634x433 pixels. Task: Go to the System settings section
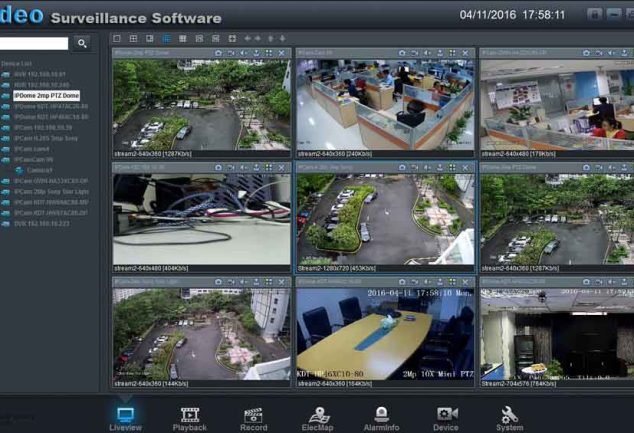click(x=509, y=419)
